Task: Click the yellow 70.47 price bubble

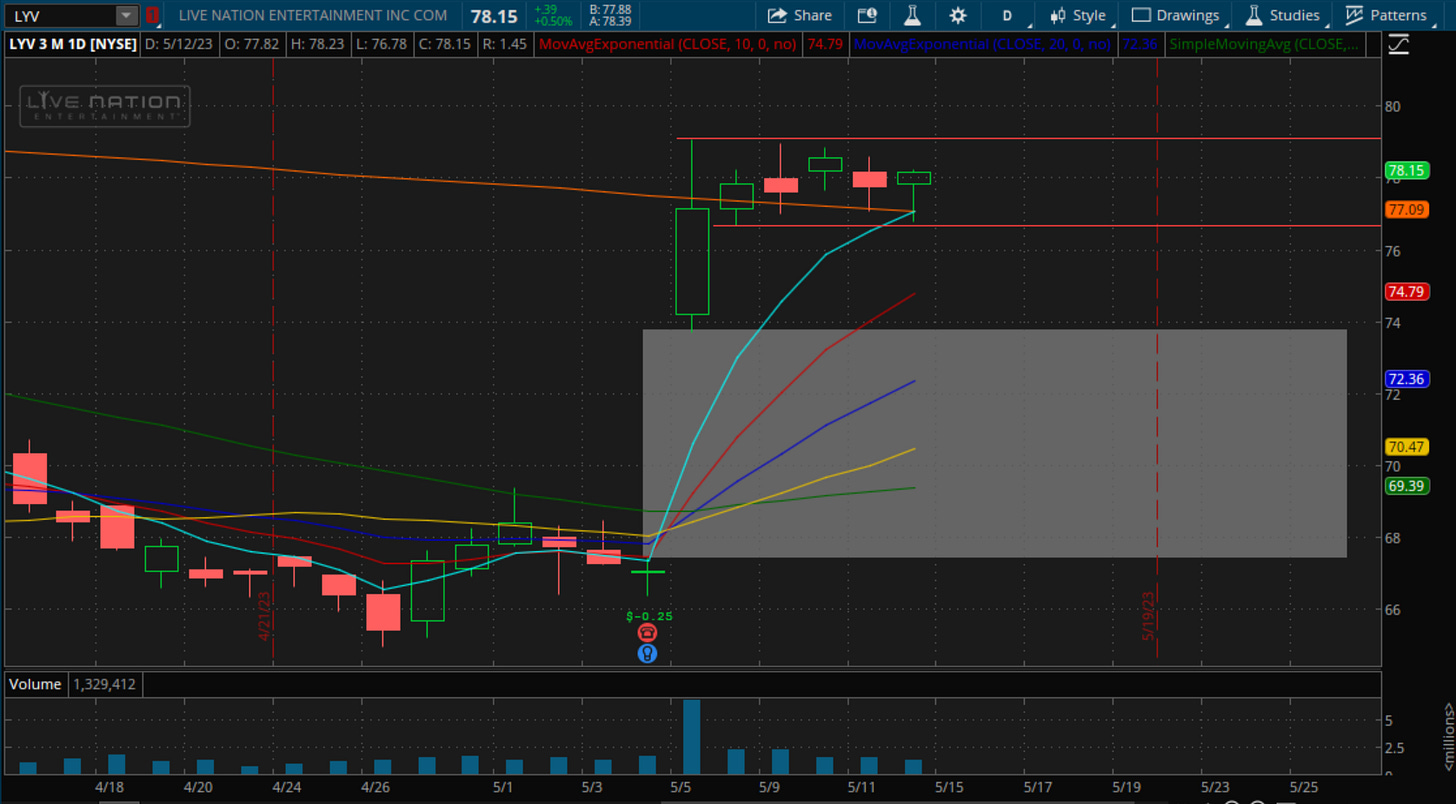Action: point(1405,447)
